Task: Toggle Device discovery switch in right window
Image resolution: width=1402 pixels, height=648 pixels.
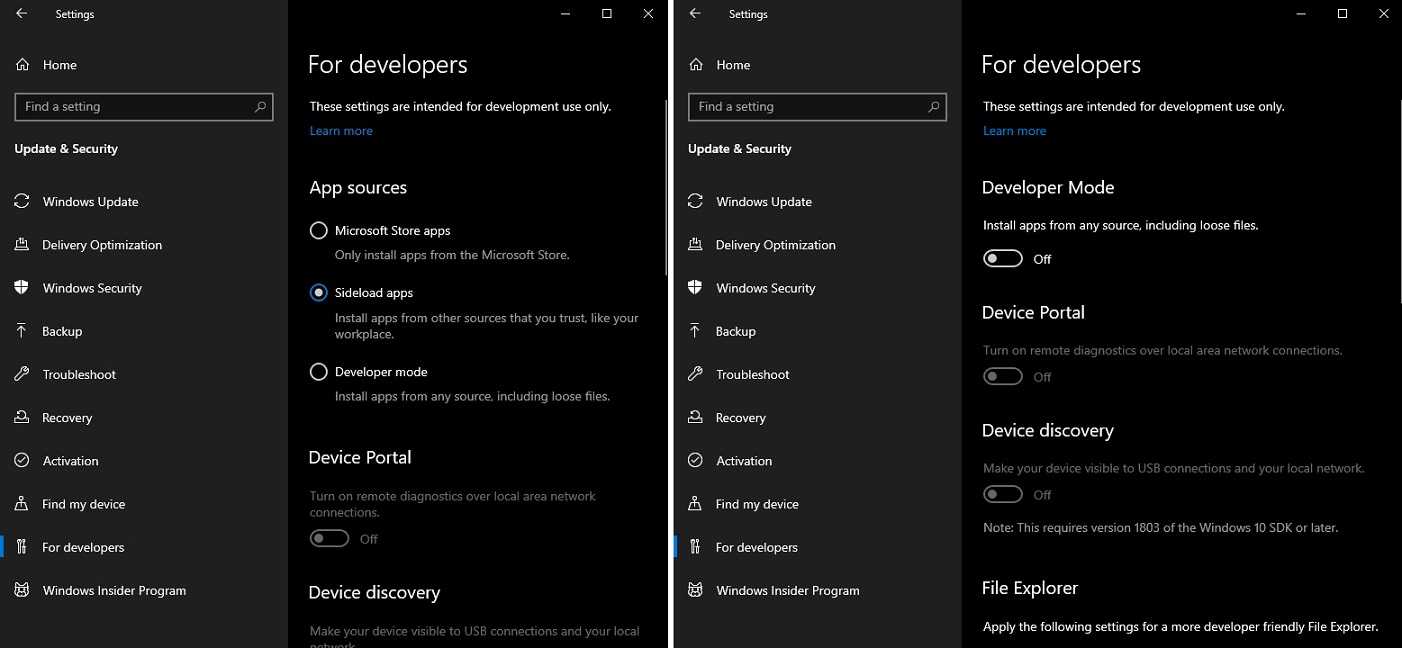Action: (x=1003, y=495)
